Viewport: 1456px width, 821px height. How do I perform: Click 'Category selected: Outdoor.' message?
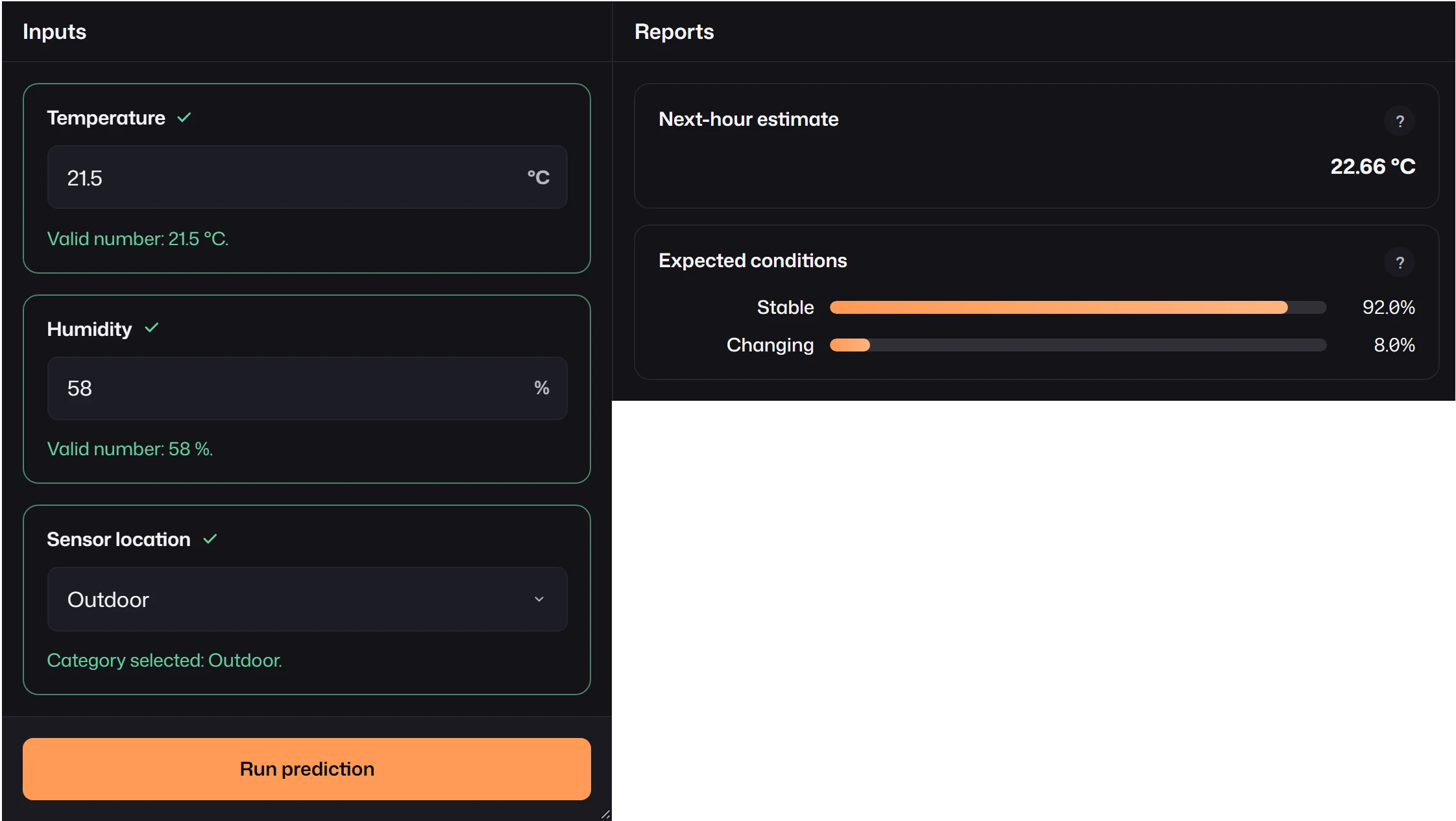(164, 660)
